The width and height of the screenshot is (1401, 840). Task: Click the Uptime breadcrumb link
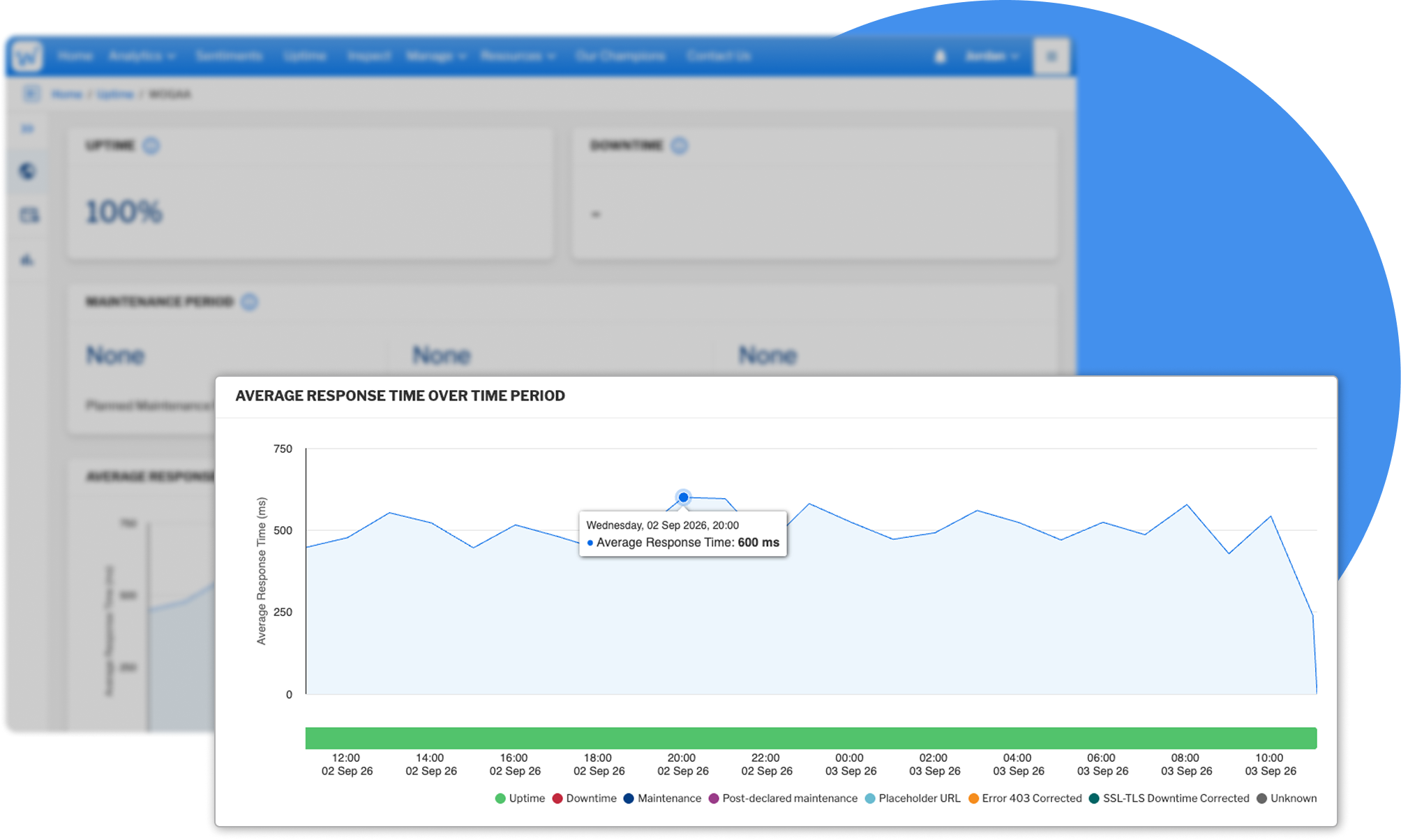coord(115,94)
